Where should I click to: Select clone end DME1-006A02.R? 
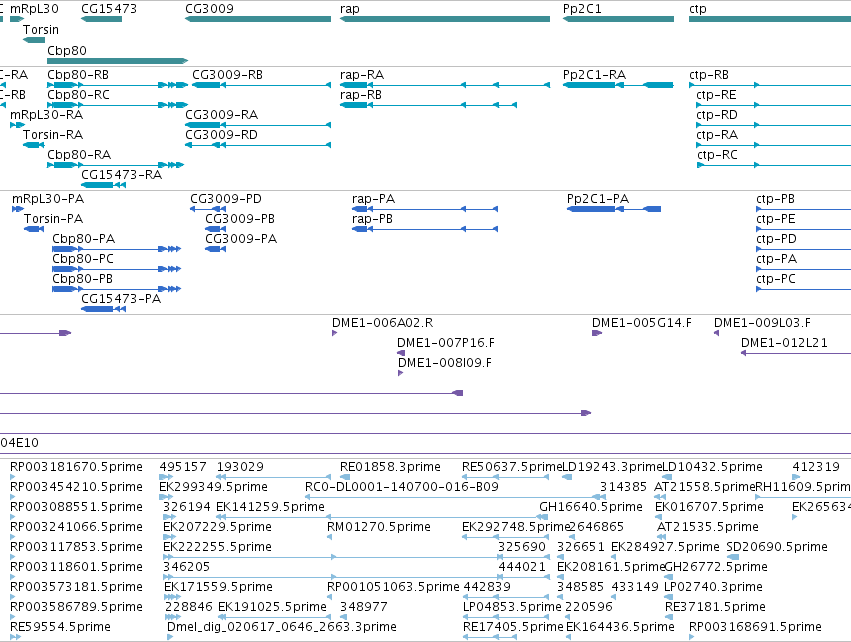tap(334, 333)
